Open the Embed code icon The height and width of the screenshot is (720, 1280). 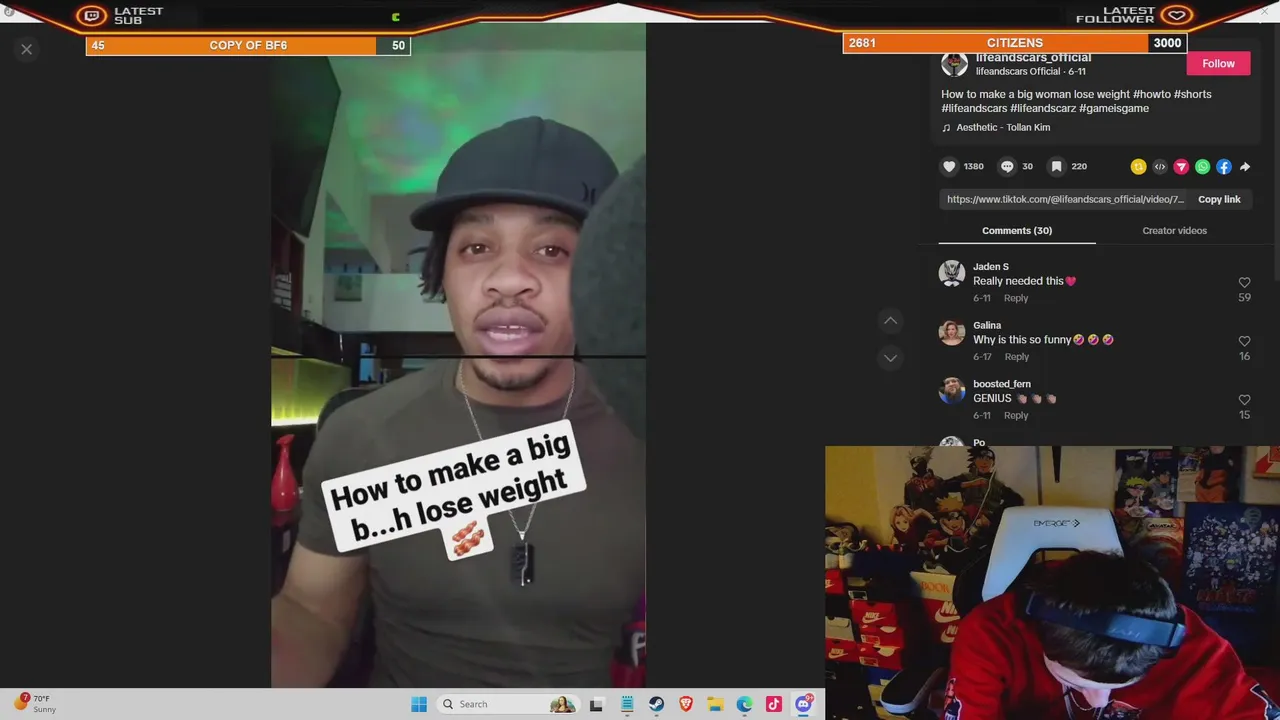1160,167
